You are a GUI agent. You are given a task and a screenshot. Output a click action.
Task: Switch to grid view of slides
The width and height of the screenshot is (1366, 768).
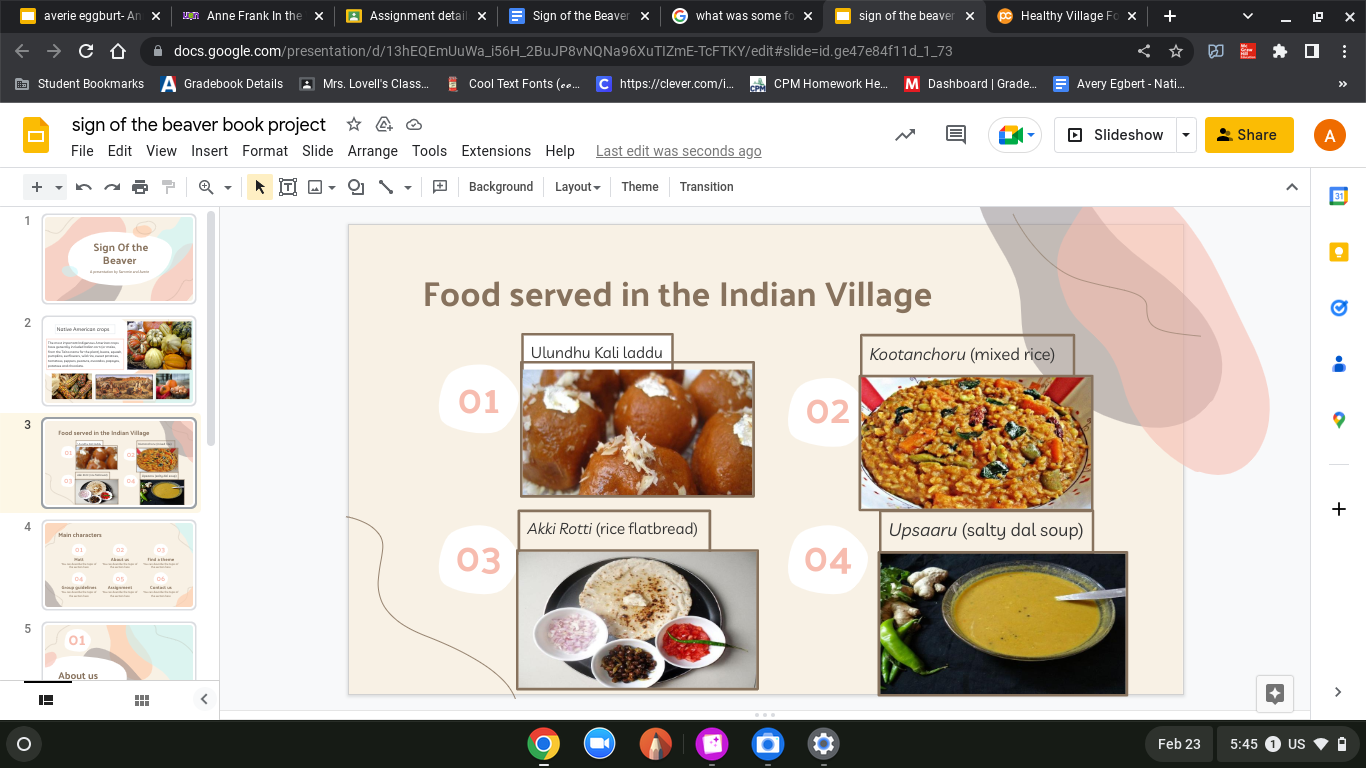coord(142,700)
